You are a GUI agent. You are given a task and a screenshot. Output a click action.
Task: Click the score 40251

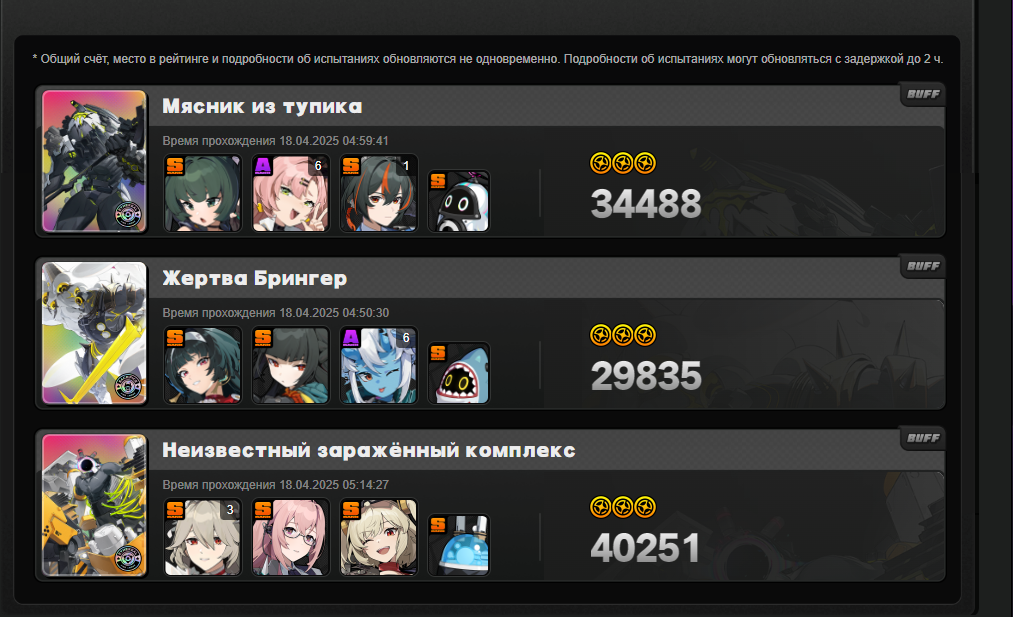click(x=645, y=548)
